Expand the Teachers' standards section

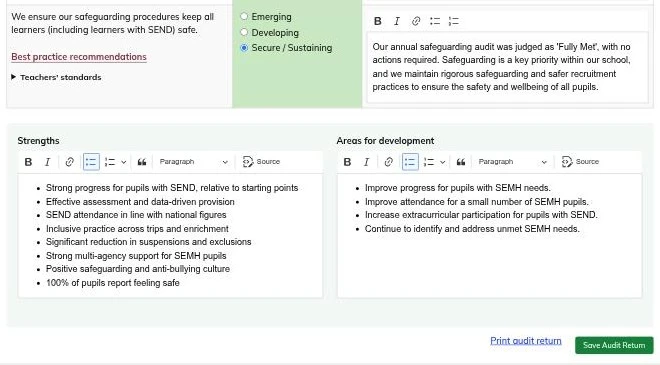[56, 77]
